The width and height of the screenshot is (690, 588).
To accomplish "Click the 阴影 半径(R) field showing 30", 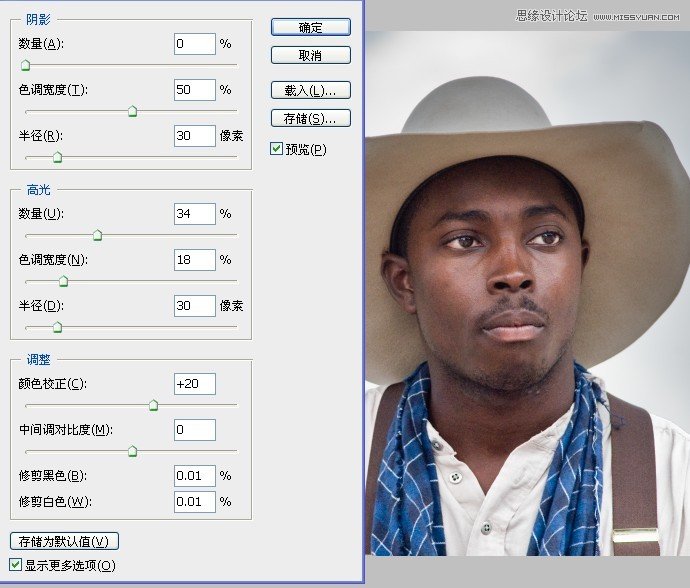I will 195,136.
